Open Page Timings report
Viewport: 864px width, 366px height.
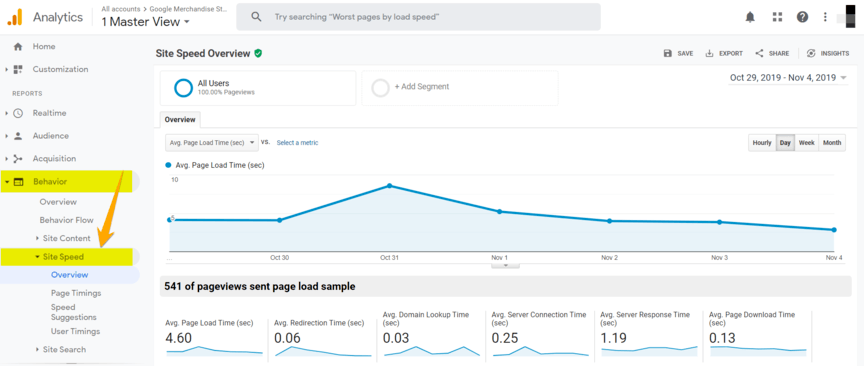[x=76, y=293]
